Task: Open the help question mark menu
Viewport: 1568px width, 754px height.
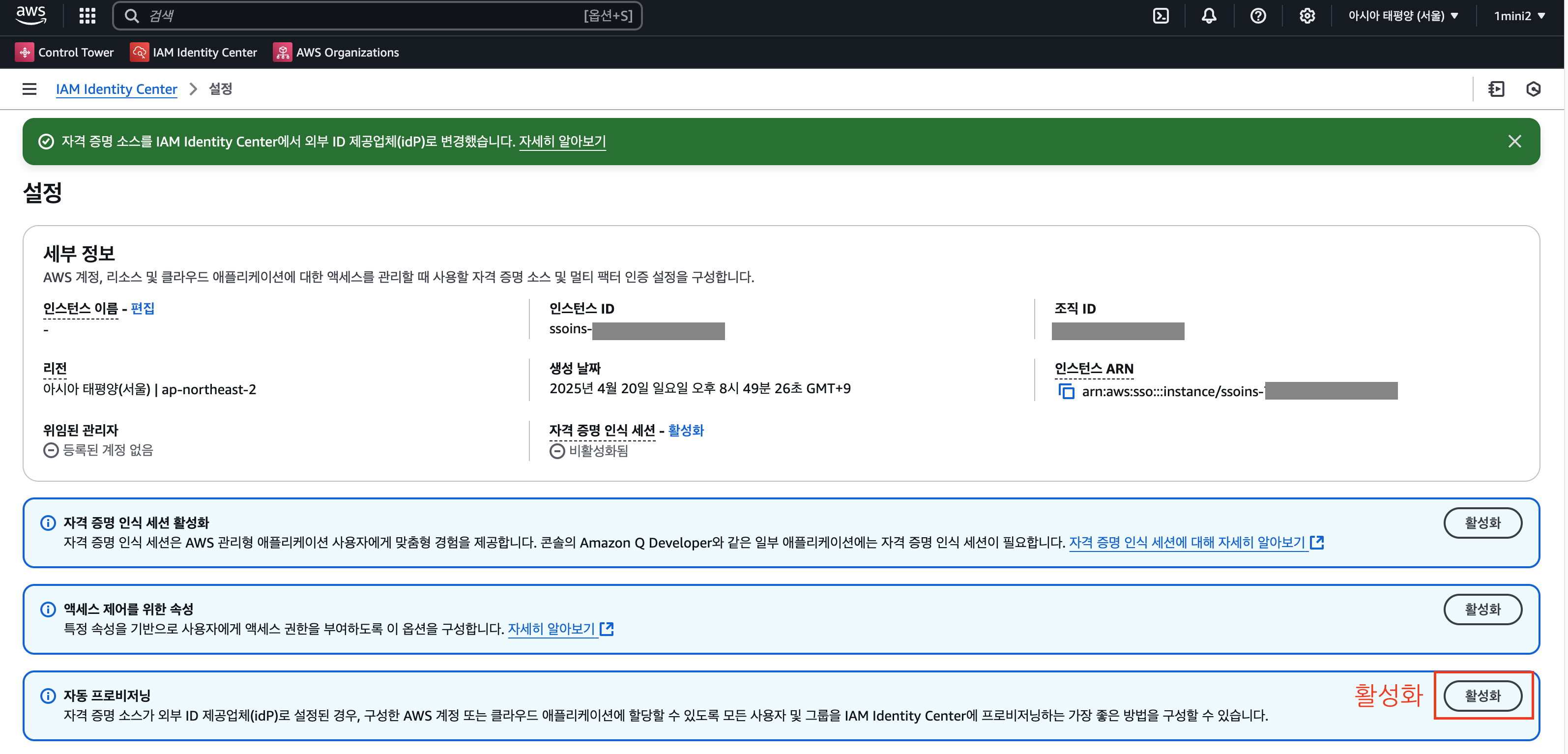Action: coord(1257,16)
